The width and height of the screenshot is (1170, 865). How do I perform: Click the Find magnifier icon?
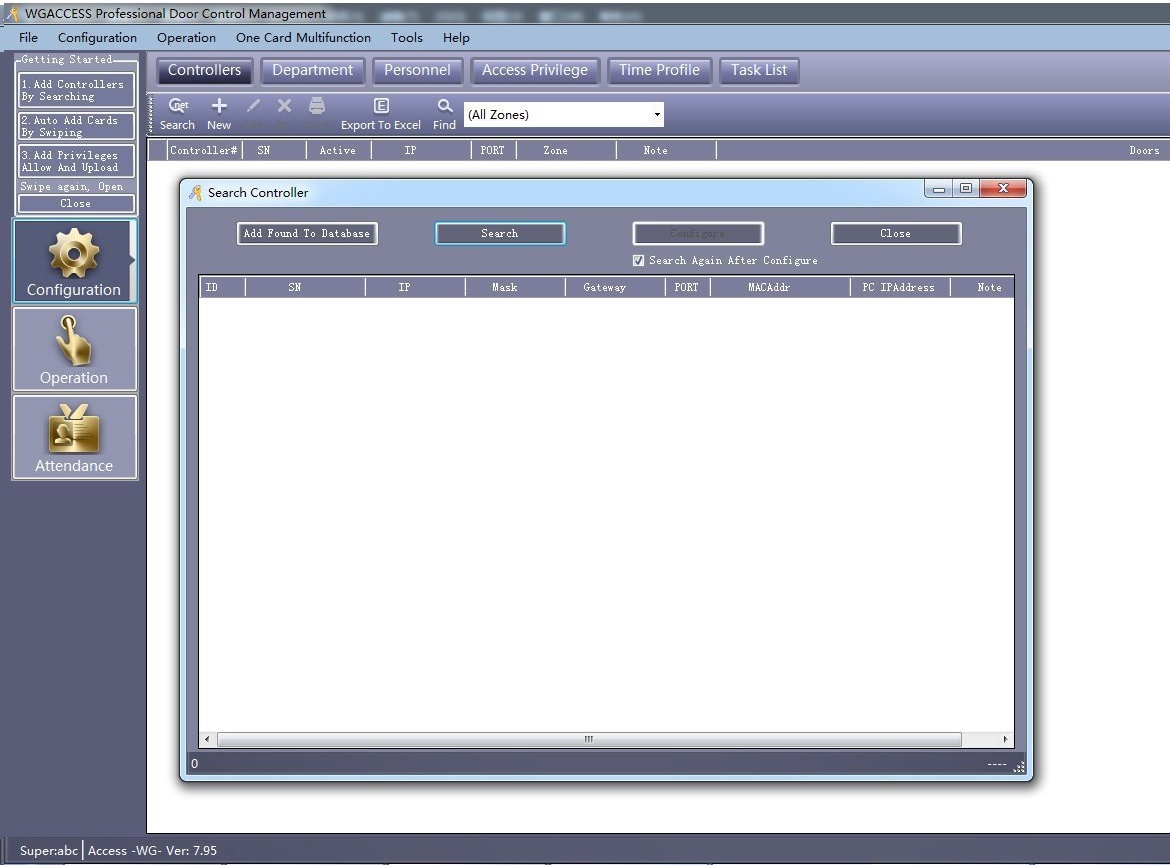click(445, 106)
